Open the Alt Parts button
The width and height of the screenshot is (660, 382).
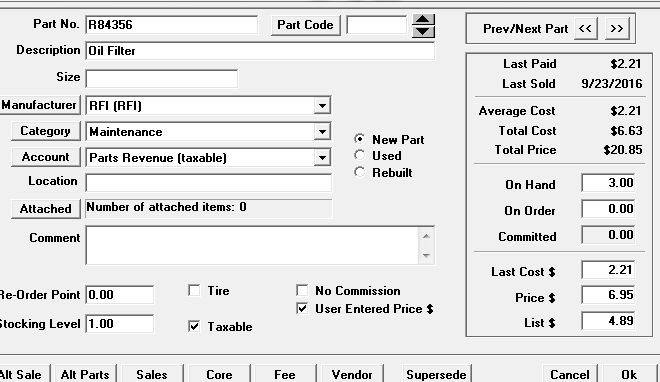coord(85,374)
